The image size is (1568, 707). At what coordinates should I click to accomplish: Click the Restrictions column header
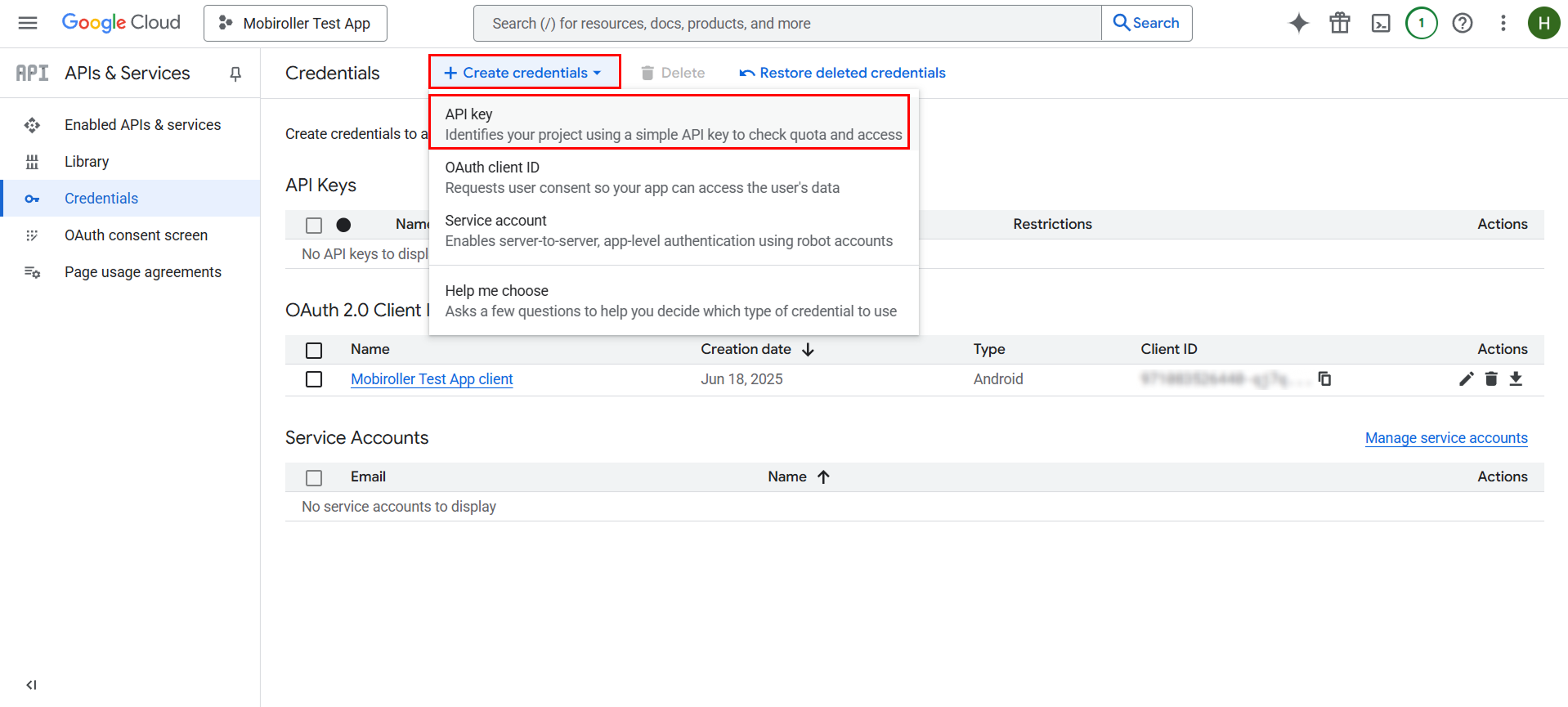tap(1052, 224)
